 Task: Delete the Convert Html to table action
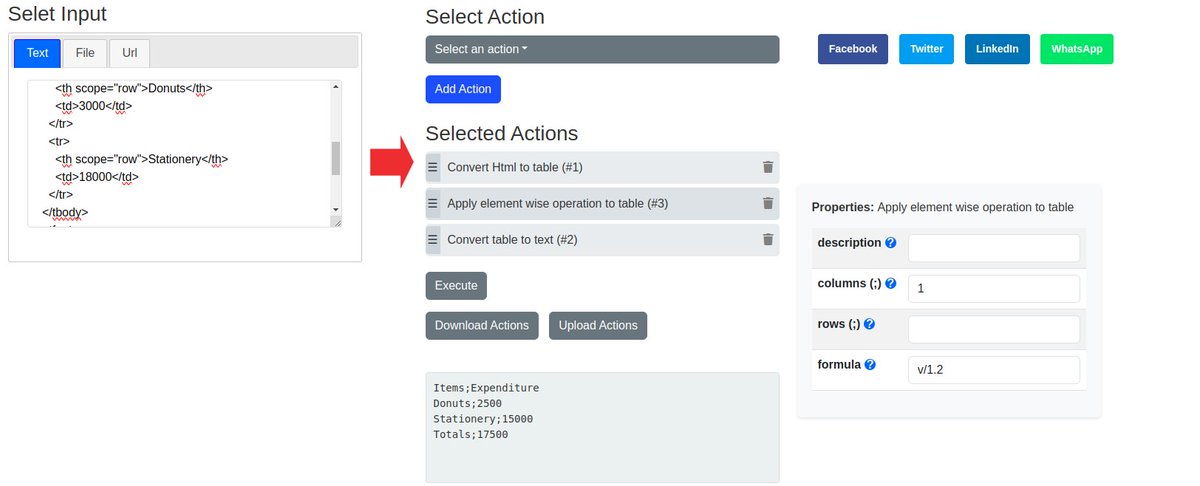point(767,167)
